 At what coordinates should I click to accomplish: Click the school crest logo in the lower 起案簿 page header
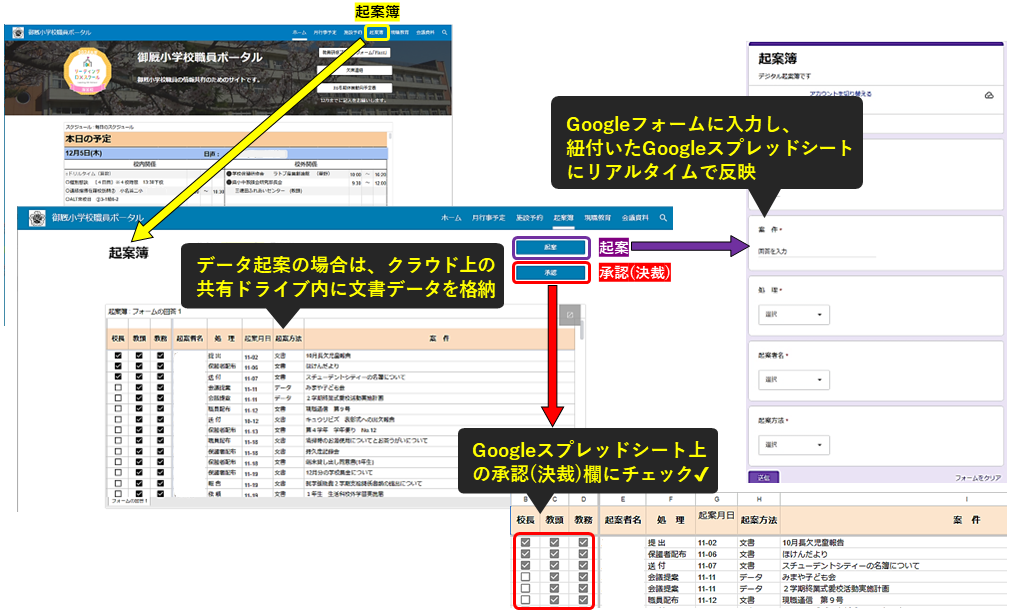click(x=34, y=217)
